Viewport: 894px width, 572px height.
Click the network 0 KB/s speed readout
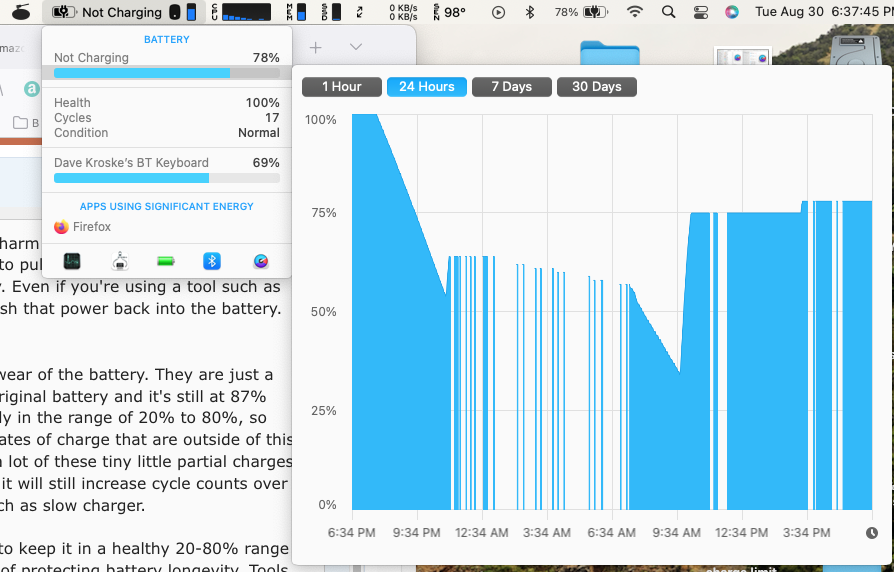[403, 12]
